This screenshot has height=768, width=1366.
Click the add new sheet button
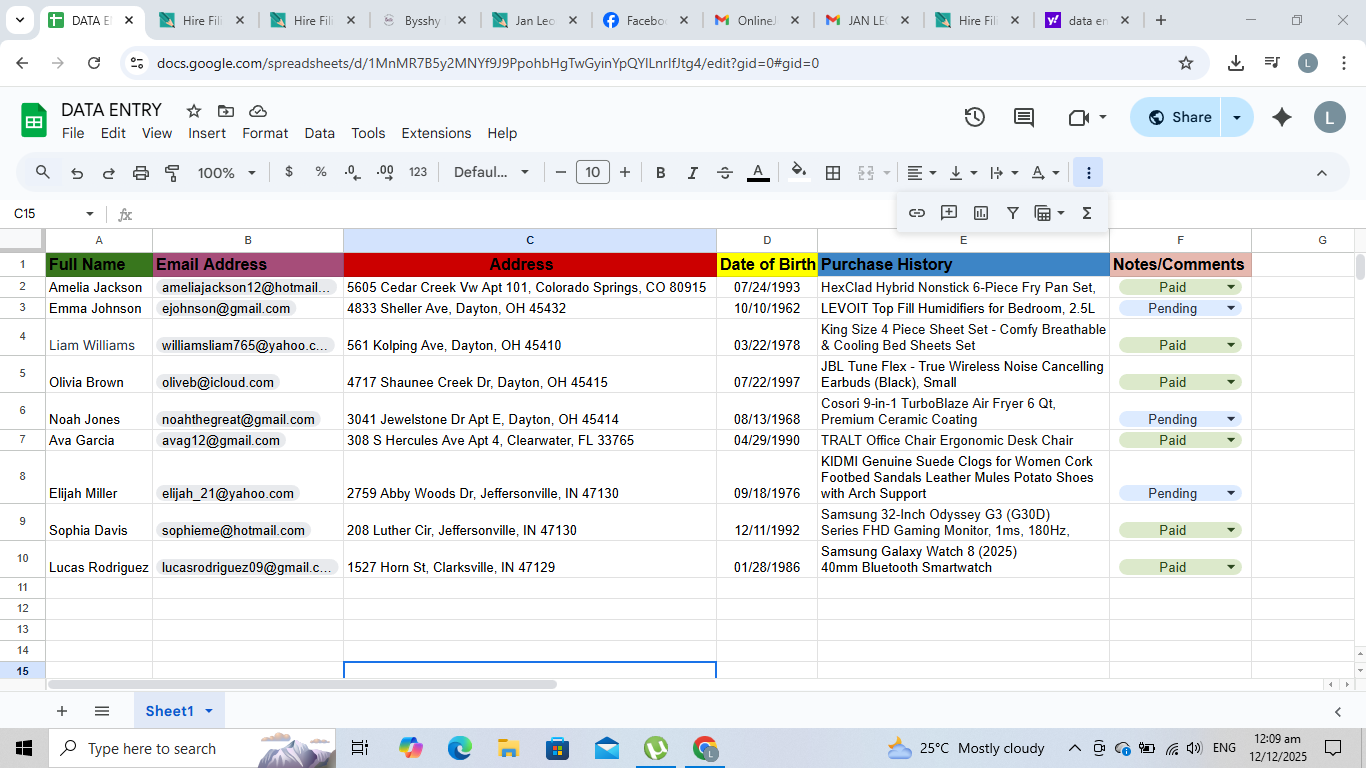click(x=62, y=711)
